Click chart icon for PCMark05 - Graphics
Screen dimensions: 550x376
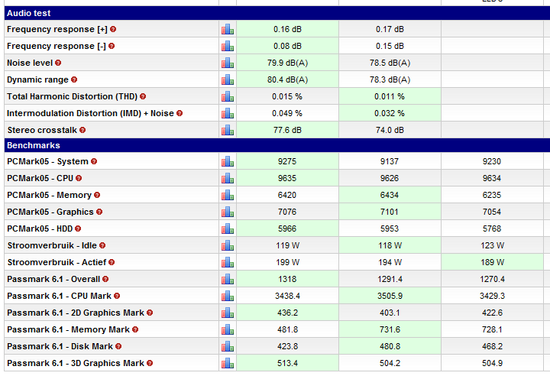227,212
